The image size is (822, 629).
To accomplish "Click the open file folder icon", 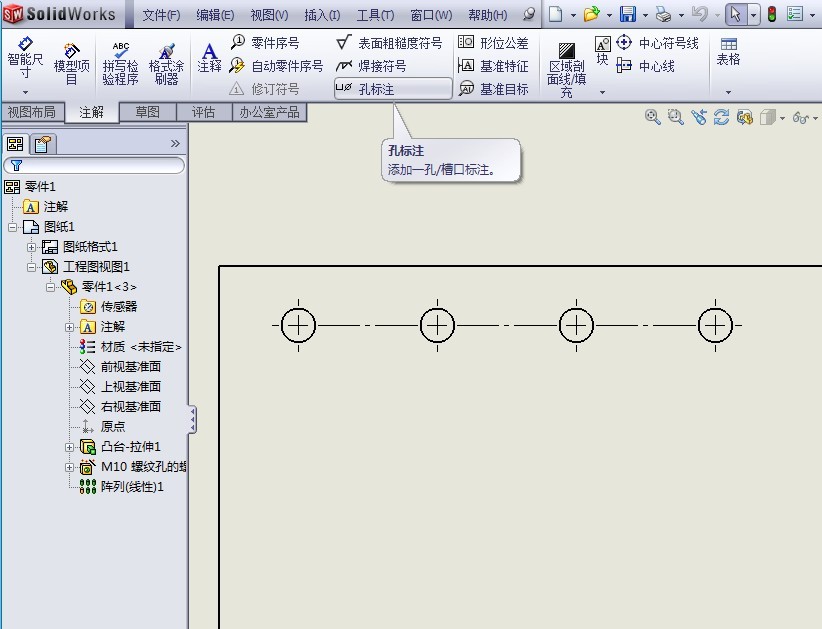I will click(x=591, y=14).
